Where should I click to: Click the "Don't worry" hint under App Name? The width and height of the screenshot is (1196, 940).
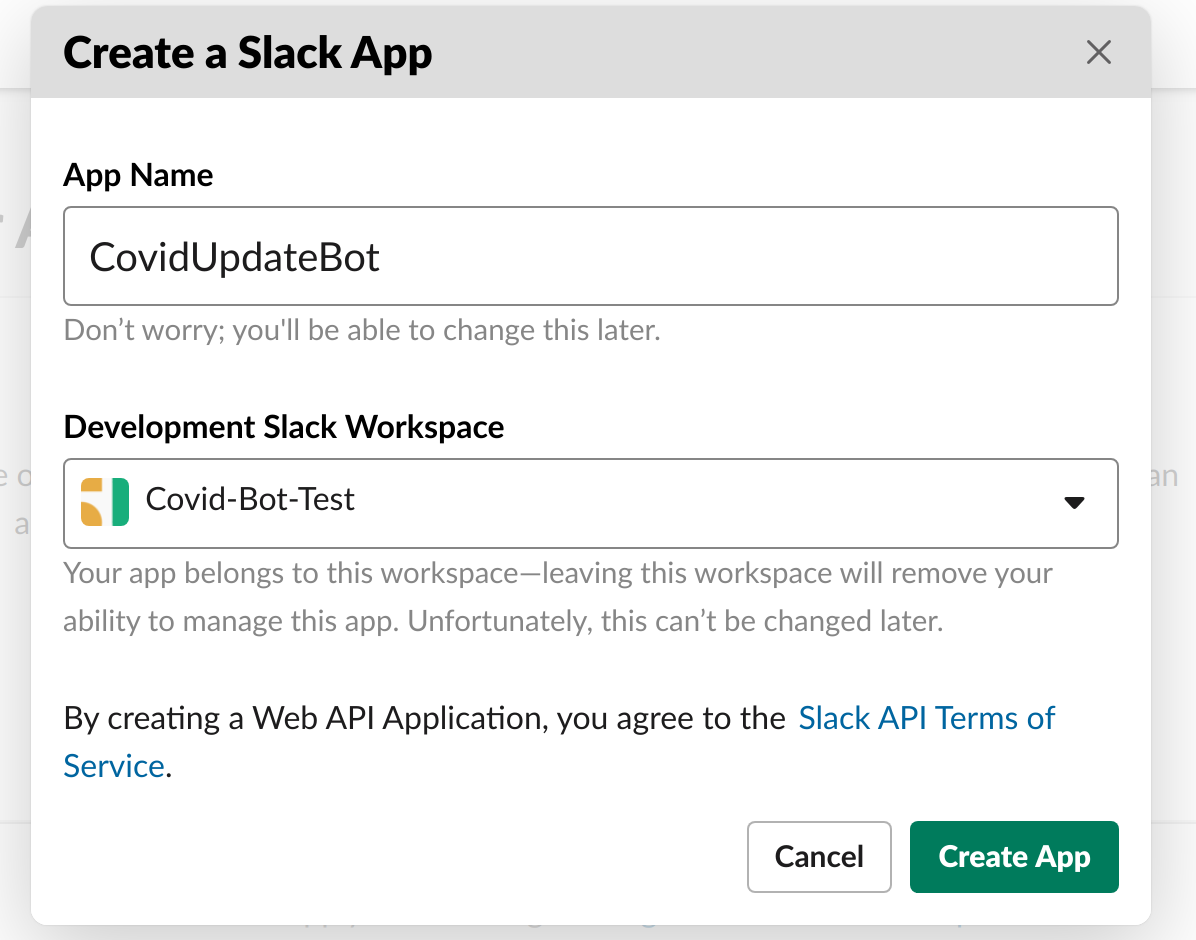pos(361,330)
